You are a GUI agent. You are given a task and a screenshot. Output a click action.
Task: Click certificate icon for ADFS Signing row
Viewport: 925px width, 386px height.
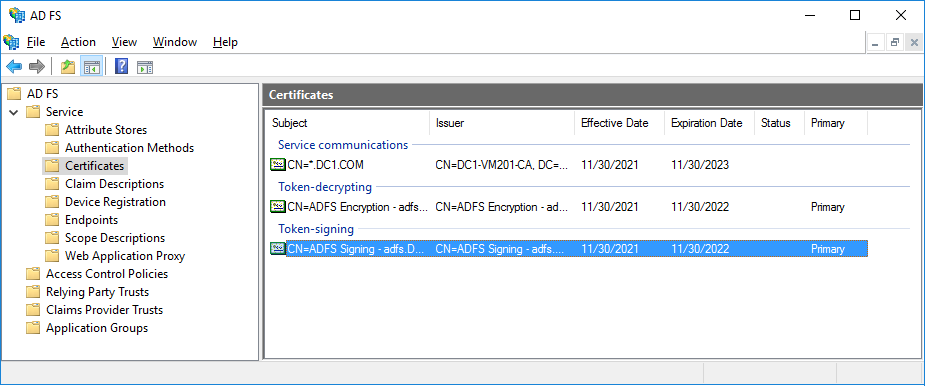(277, 249)
